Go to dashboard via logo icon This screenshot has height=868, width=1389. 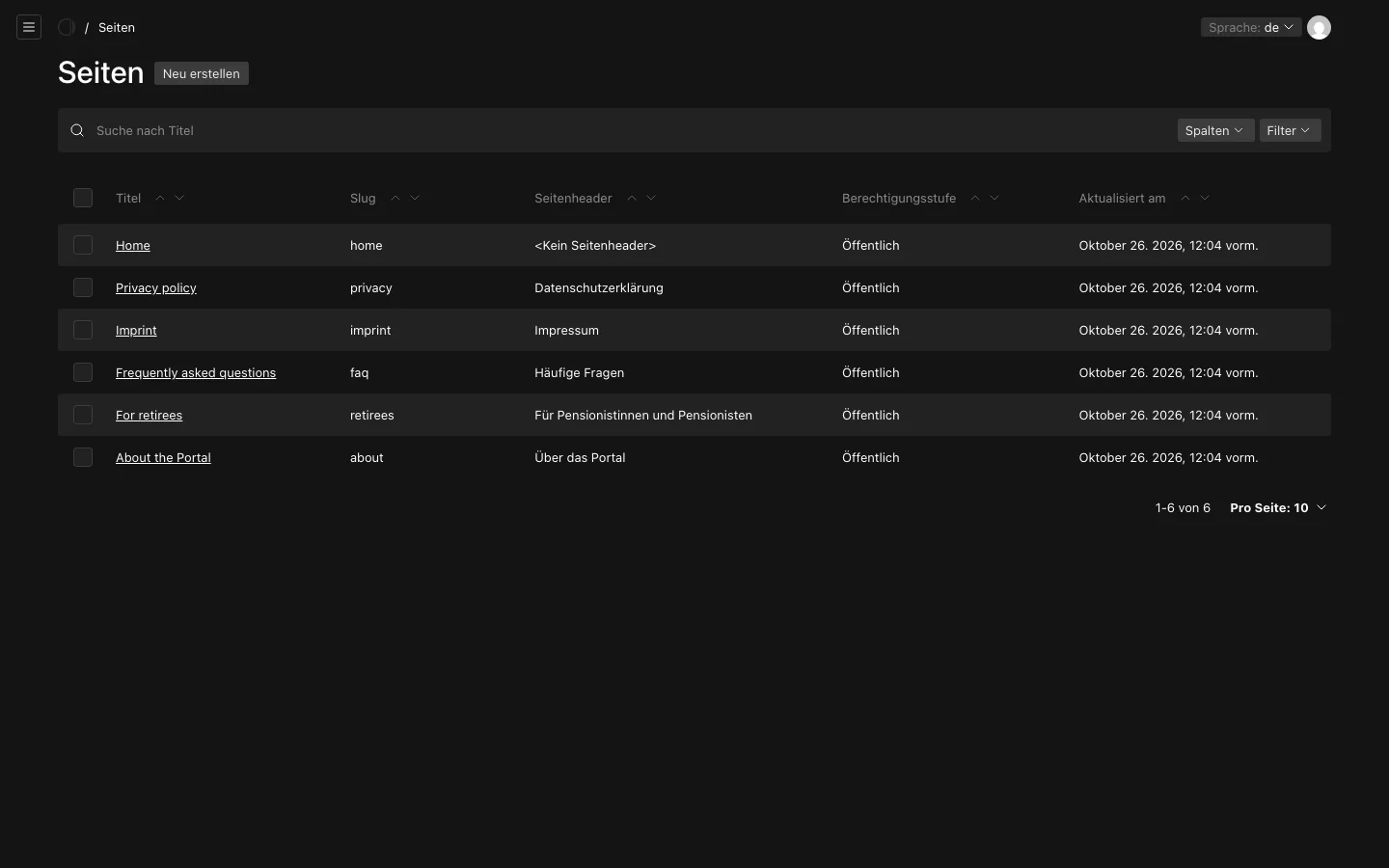pyautogui.click(x=67, y=27)
